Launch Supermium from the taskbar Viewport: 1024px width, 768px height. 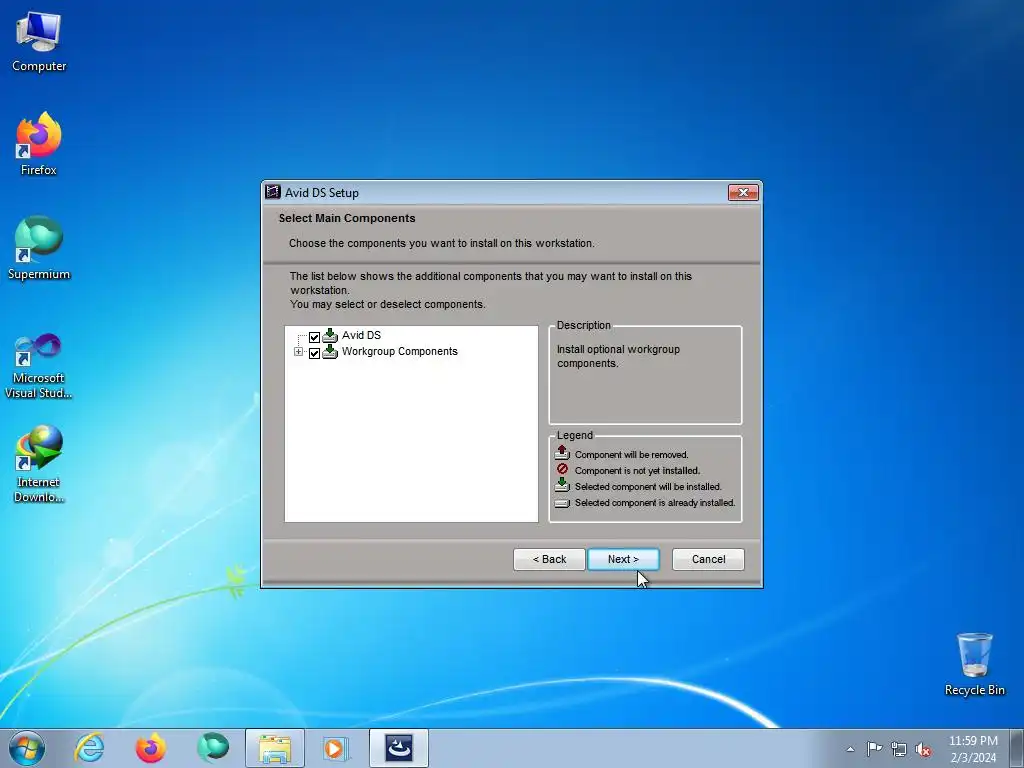coord(213,748)
